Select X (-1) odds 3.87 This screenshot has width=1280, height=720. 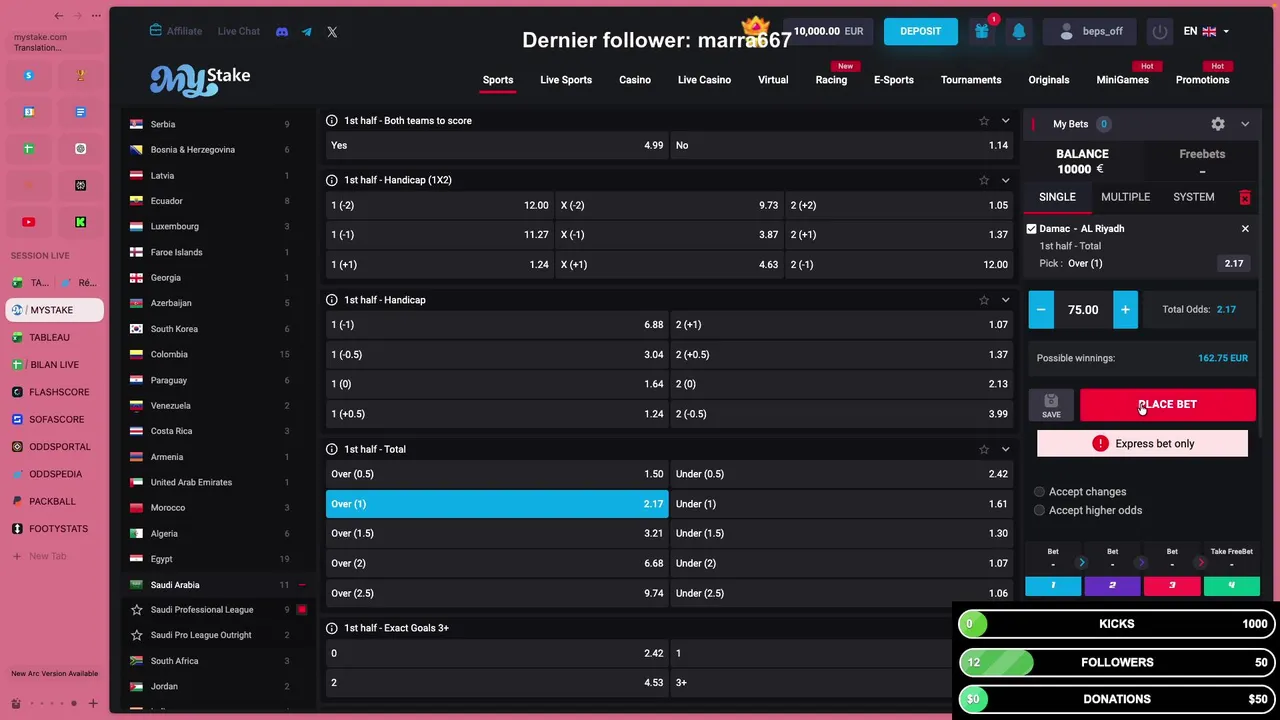point(669,235)
